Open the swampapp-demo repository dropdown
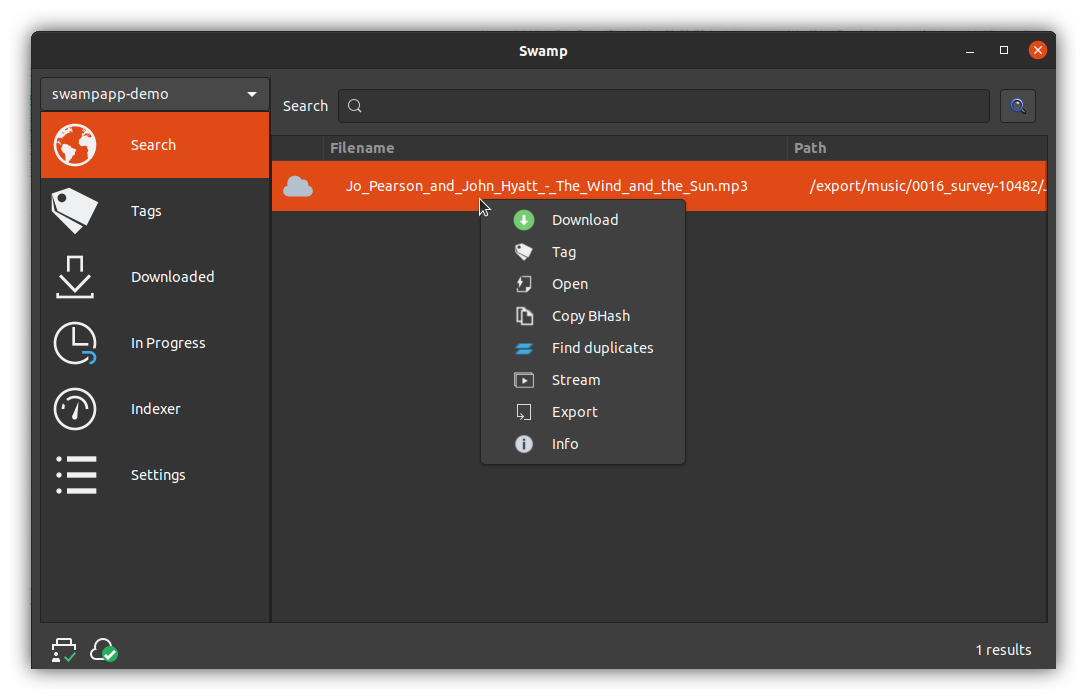 click(154, 94)
